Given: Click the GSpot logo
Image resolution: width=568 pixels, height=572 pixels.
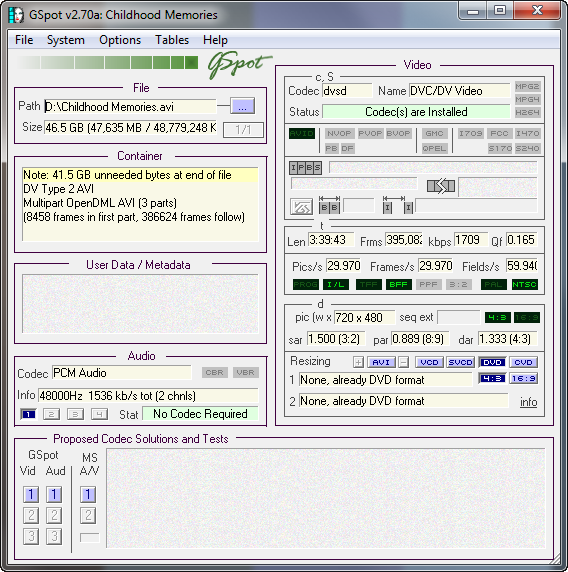Looking at the screenshot, I should (239, 65).
